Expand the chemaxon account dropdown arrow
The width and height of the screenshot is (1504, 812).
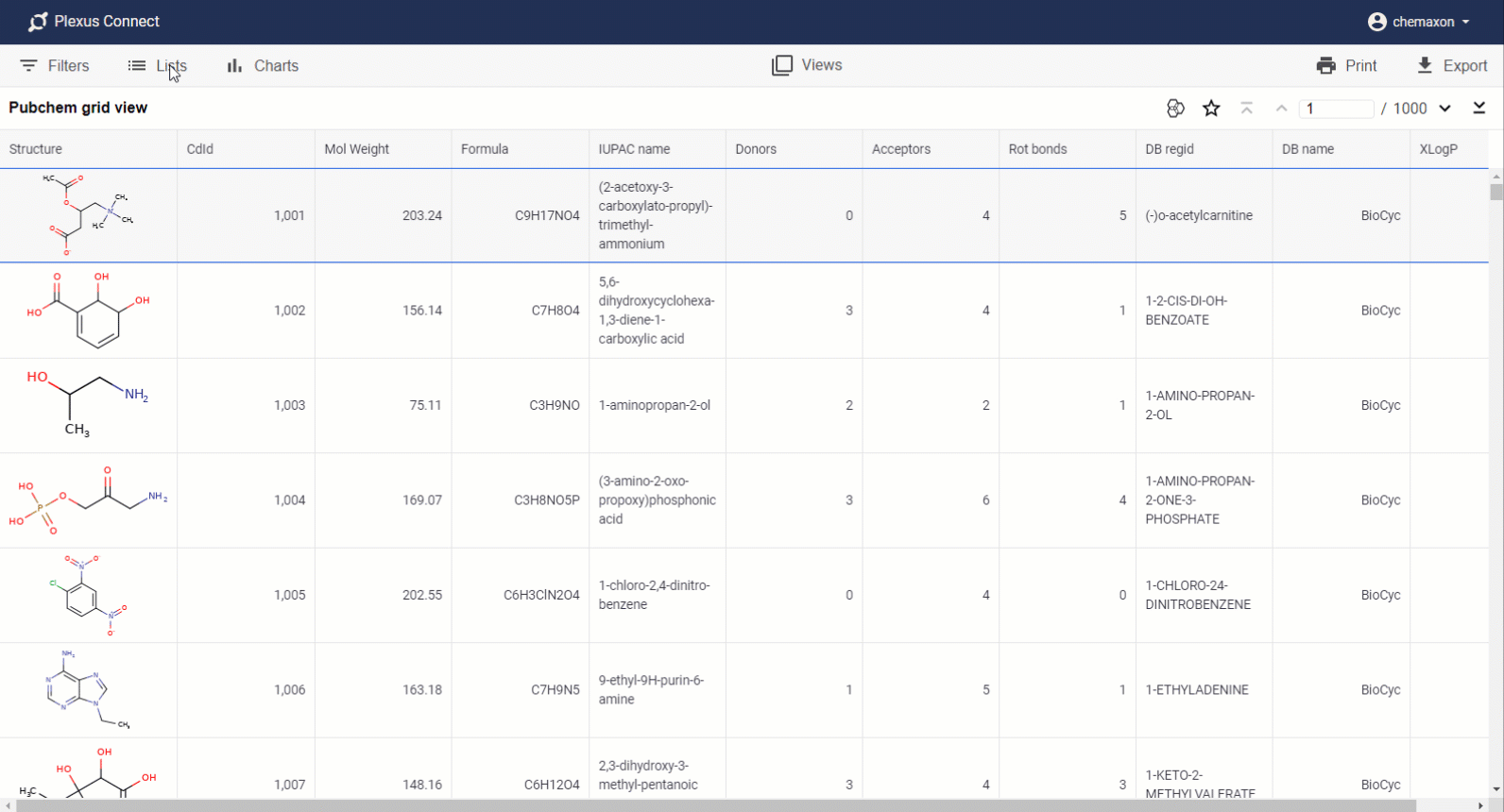click(x=1466, y=22)
